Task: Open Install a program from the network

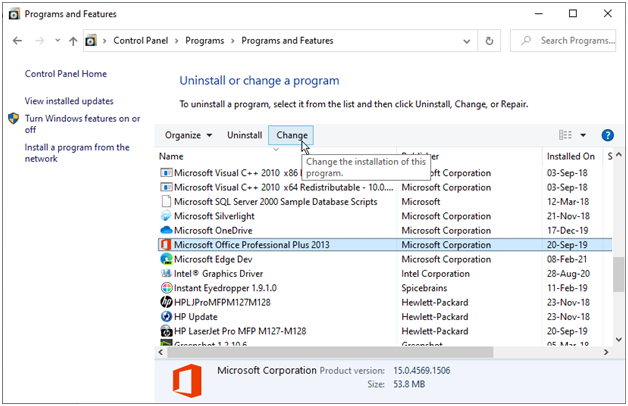Action: pyautogui.click(x=77, y=153)
